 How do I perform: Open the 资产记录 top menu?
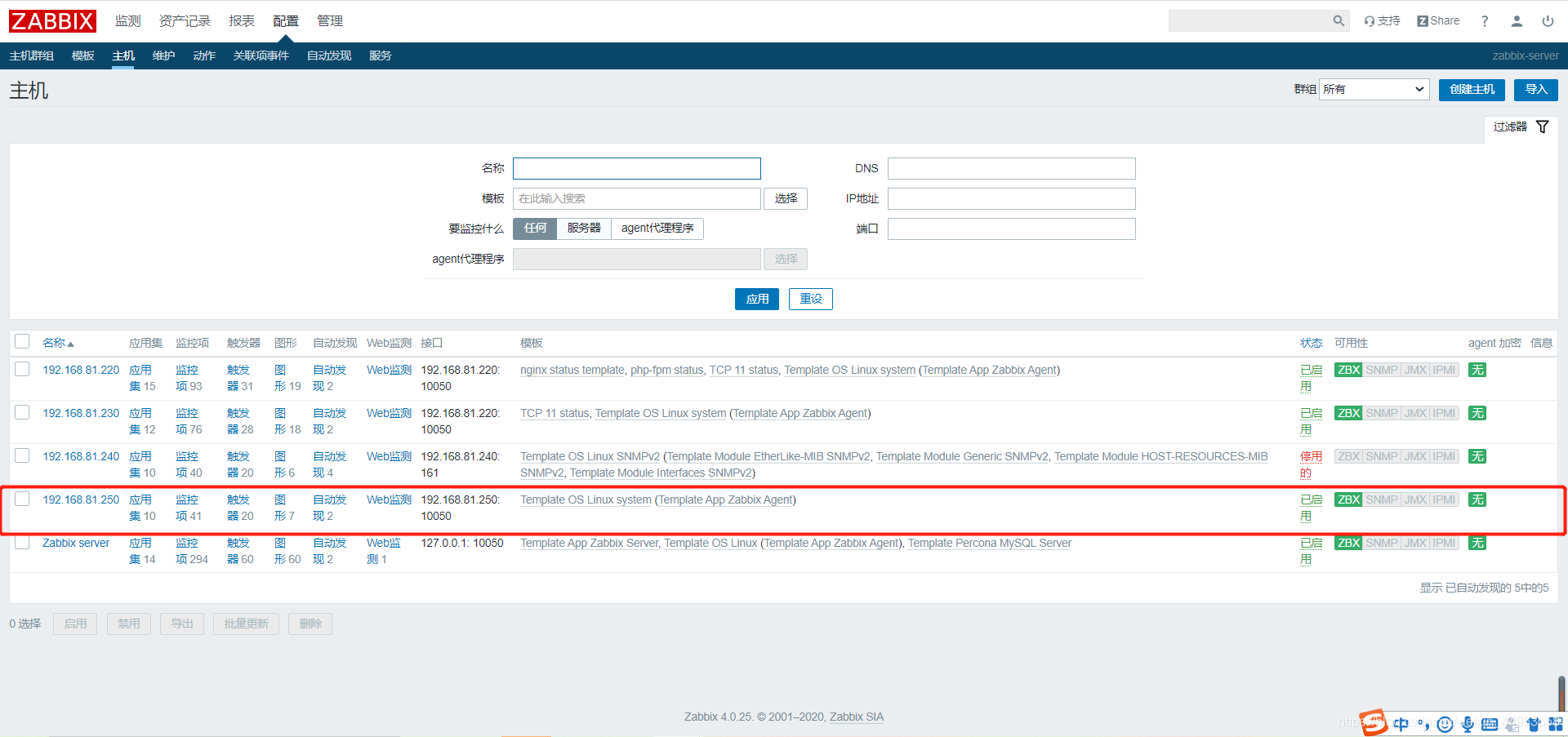pos(185,21)
